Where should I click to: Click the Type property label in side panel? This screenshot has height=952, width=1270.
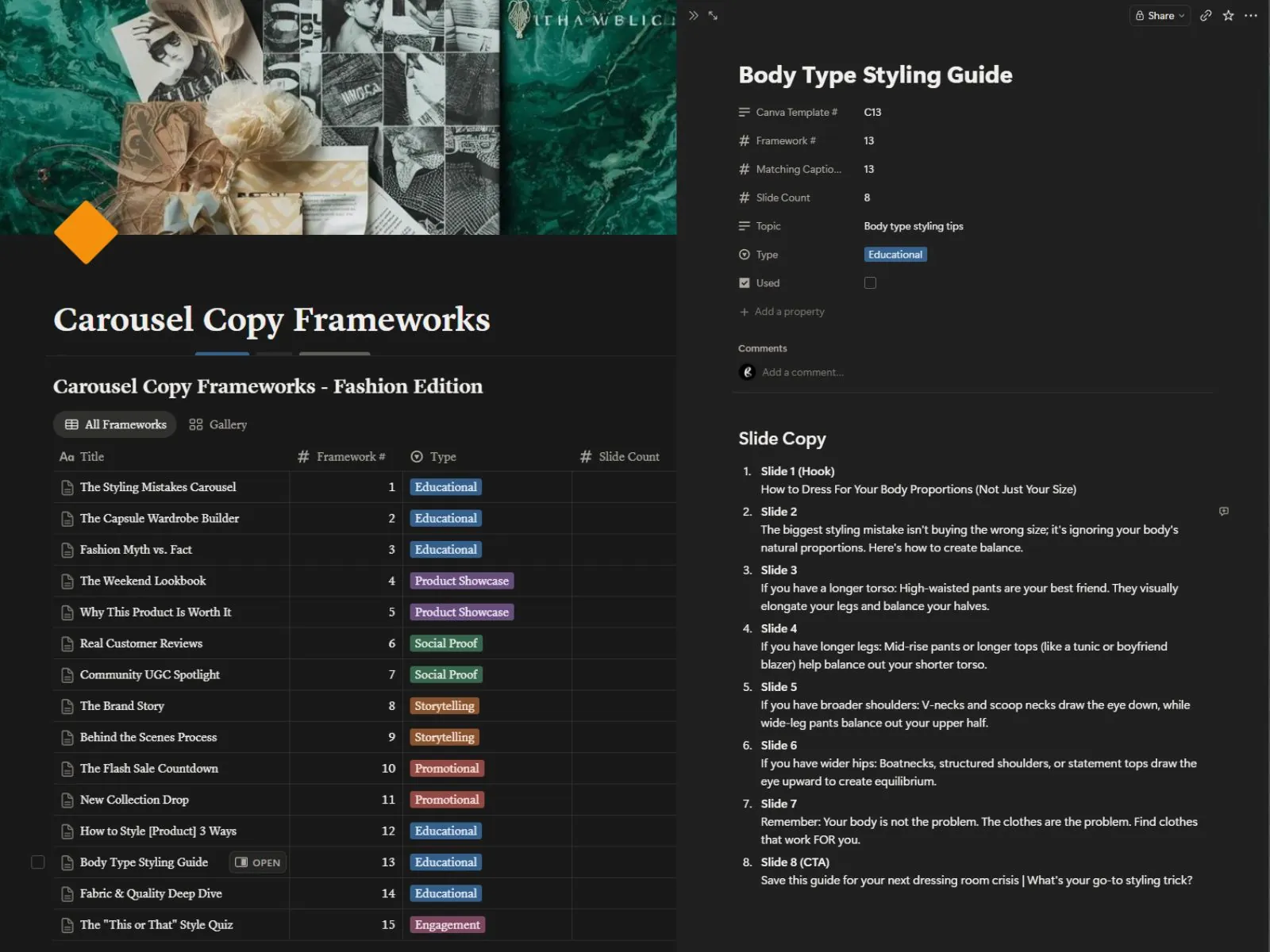pyautogui.click(x=767, y=255)
